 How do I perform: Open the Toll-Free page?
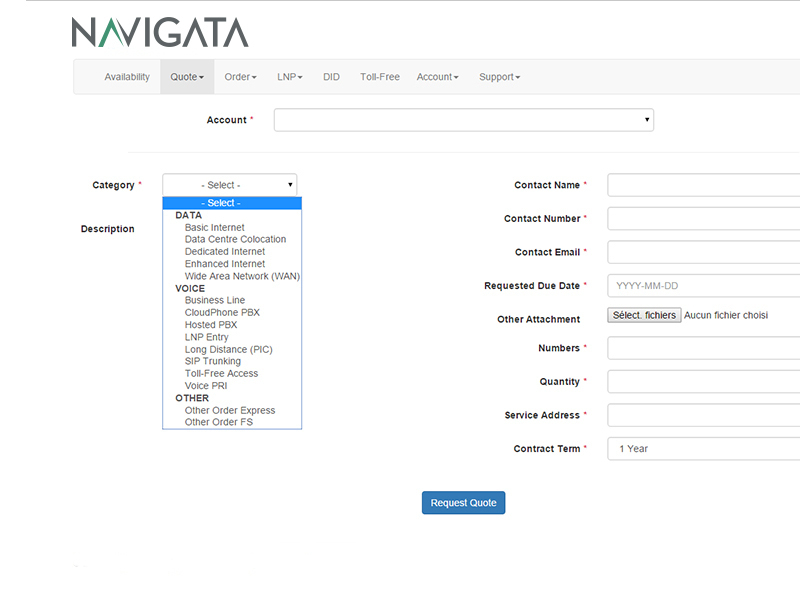point(380,77)
